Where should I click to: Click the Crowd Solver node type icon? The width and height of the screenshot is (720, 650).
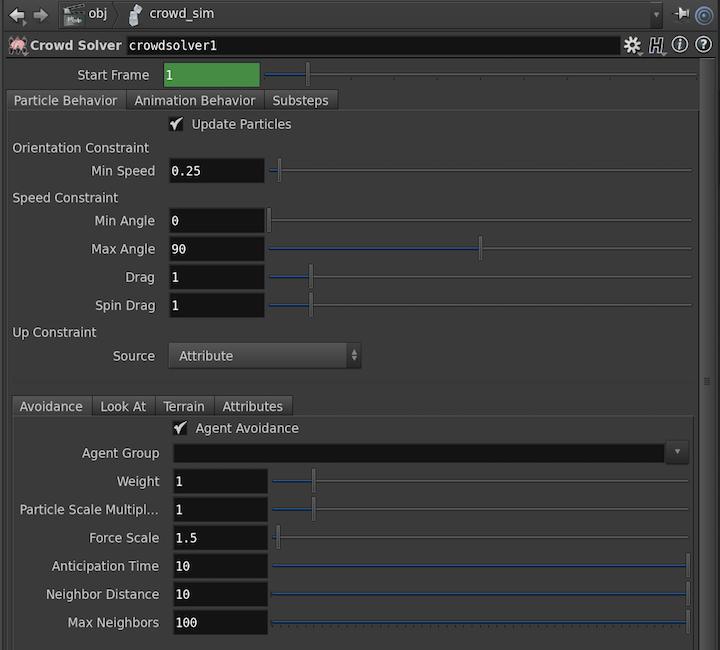[x=17, y=46]
